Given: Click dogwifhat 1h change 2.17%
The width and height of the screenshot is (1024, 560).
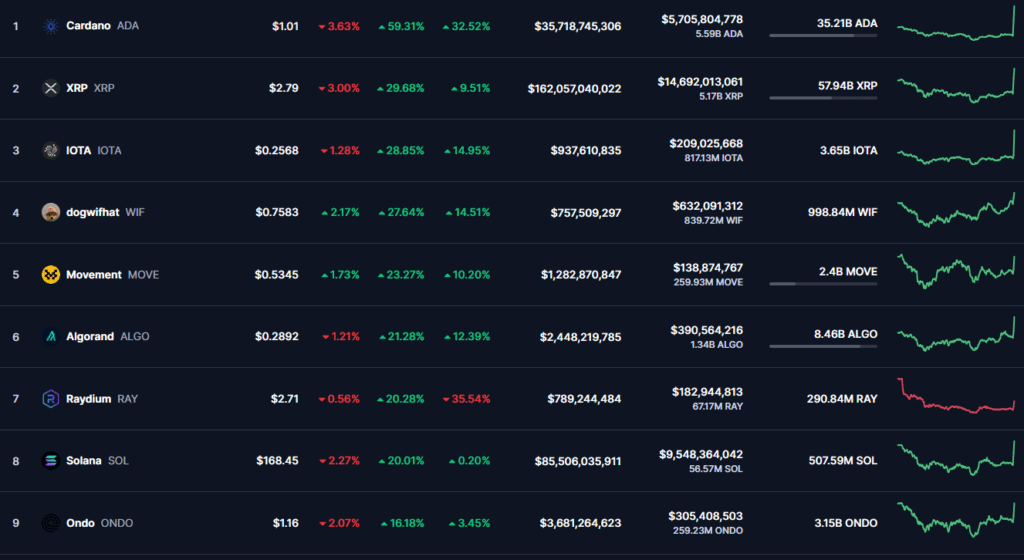Looking at the screenshot, I should [340, 212].
